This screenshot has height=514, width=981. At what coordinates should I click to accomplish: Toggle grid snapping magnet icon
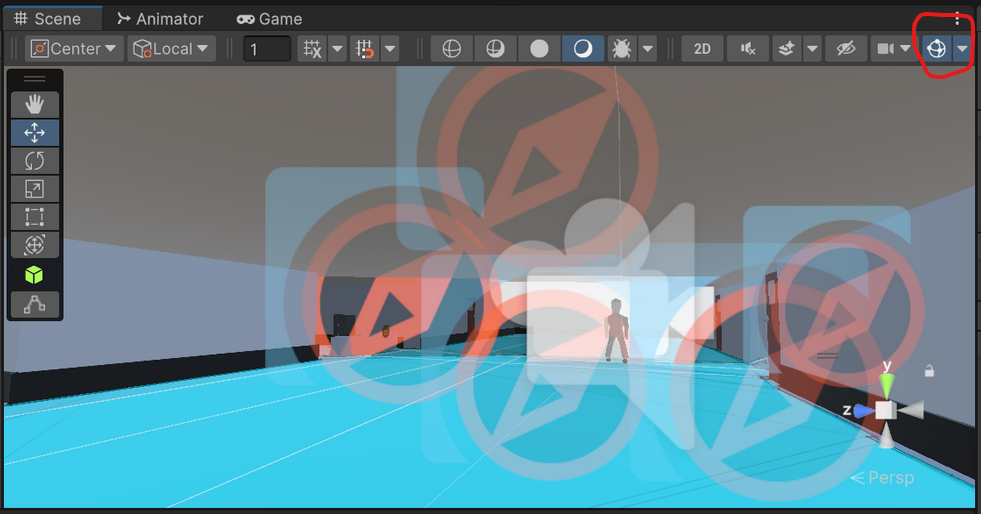point(365,49)
